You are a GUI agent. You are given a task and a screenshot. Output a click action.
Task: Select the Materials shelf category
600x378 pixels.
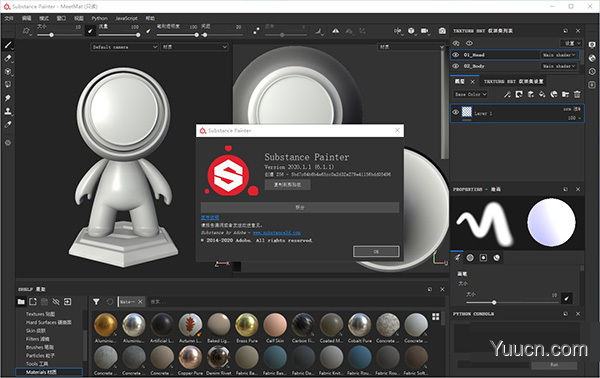click(49, 372)
